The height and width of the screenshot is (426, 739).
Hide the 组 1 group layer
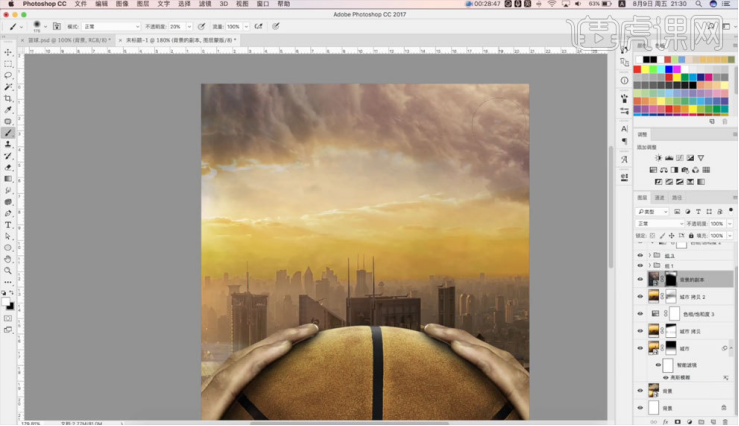pyautogui.click(x=640, y=266)
